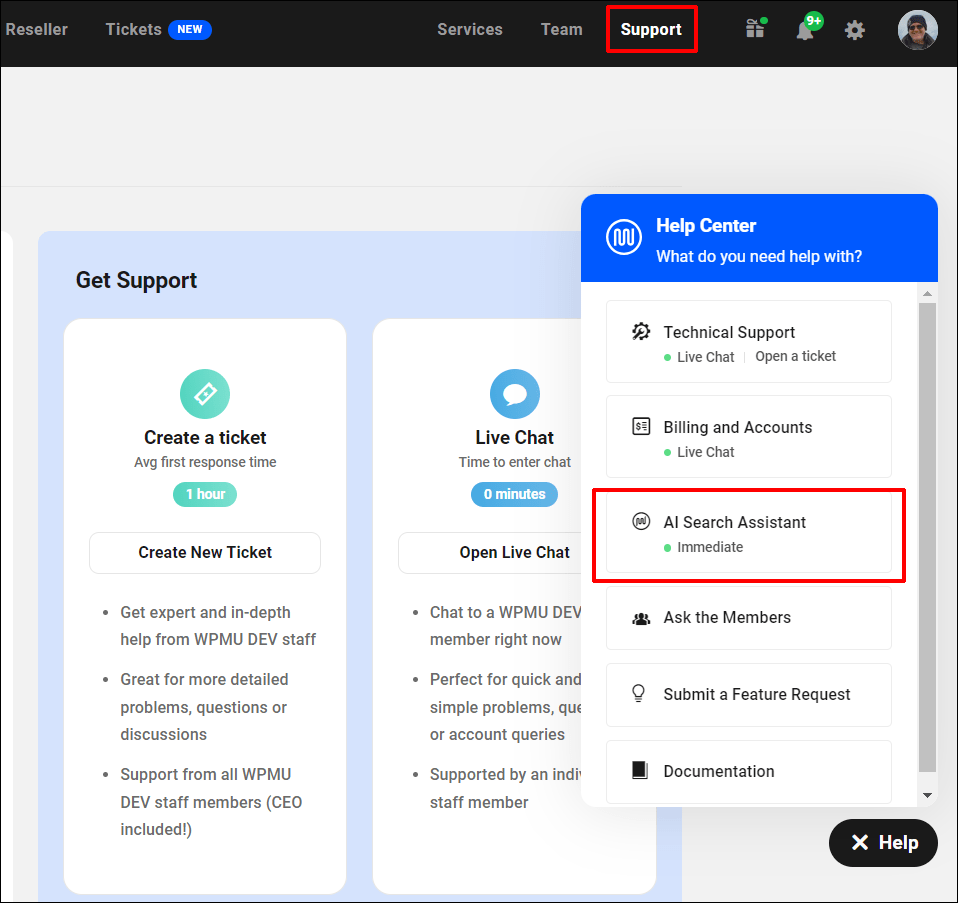Click 'Avg first response time' text
The image size is (958, 903).
(205, 462)
